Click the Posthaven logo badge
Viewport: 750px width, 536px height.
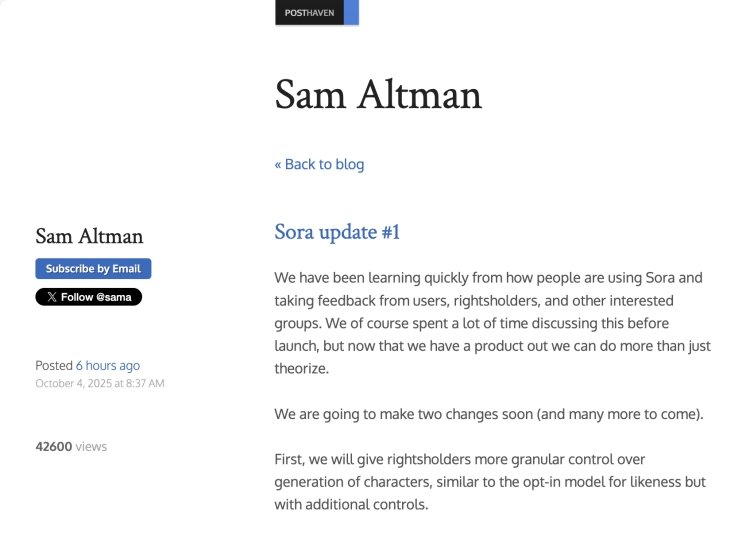click(309, 13)
